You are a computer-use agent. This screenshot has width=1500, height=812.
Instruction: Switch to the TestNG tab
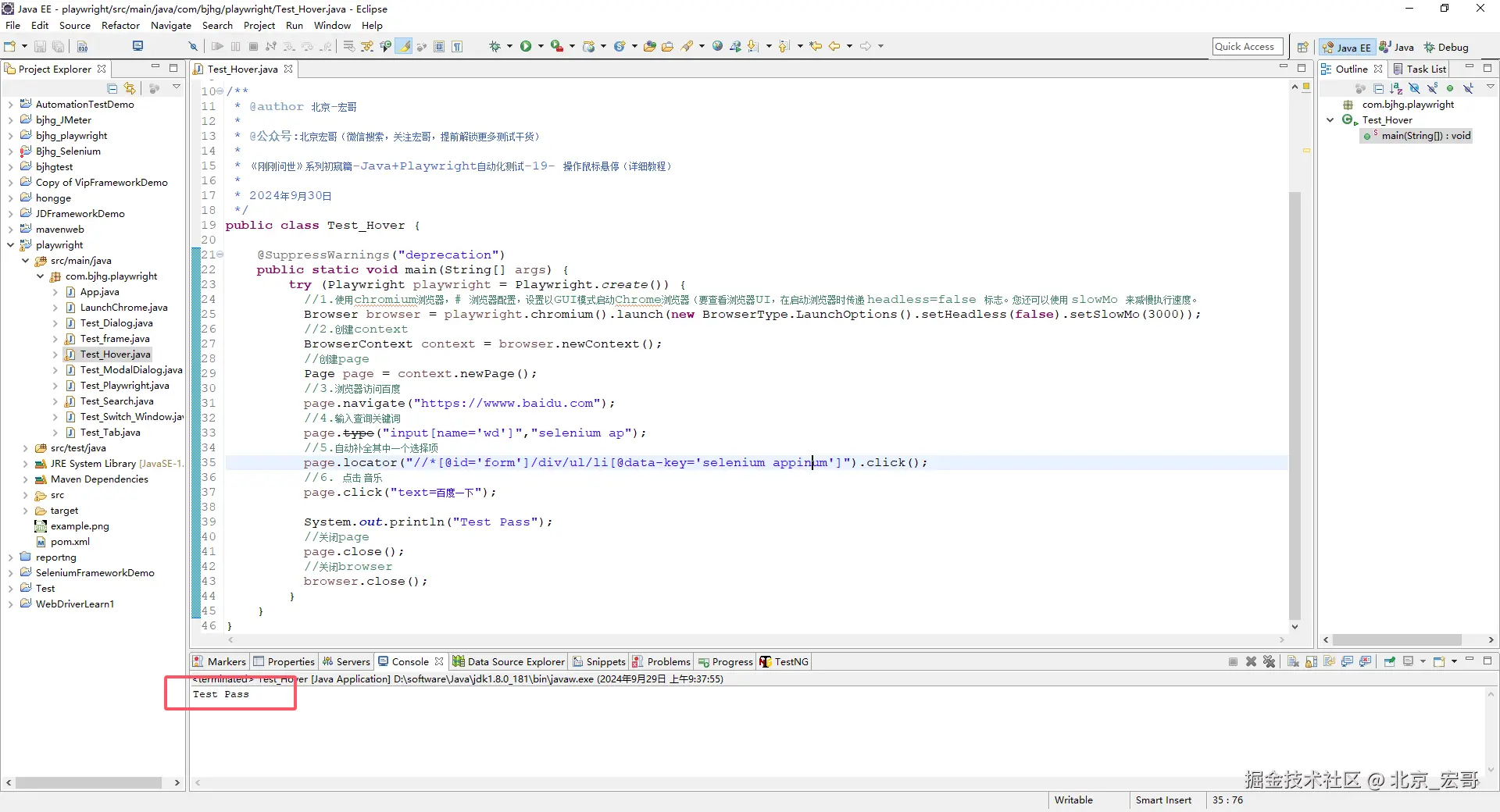[x=784, y=661]
